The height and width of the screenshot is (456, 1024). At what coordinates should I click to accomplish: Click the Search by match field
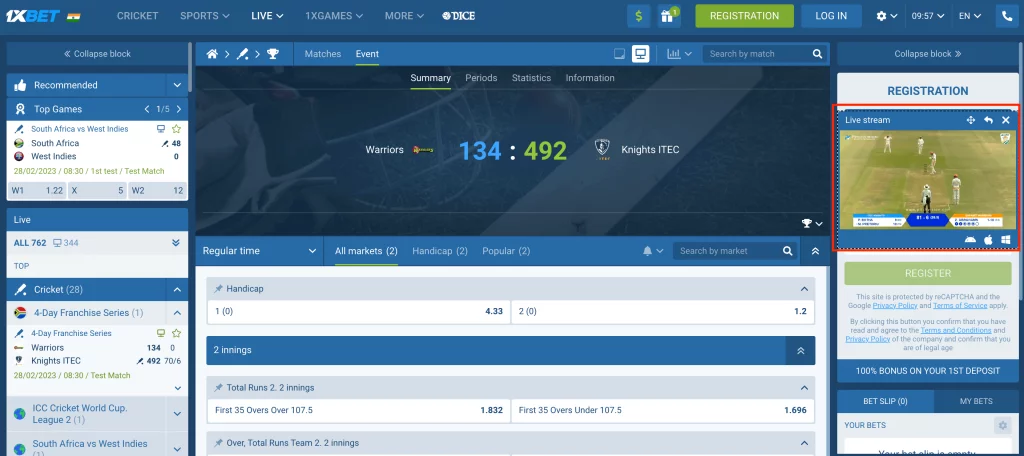tap(758, 54)
